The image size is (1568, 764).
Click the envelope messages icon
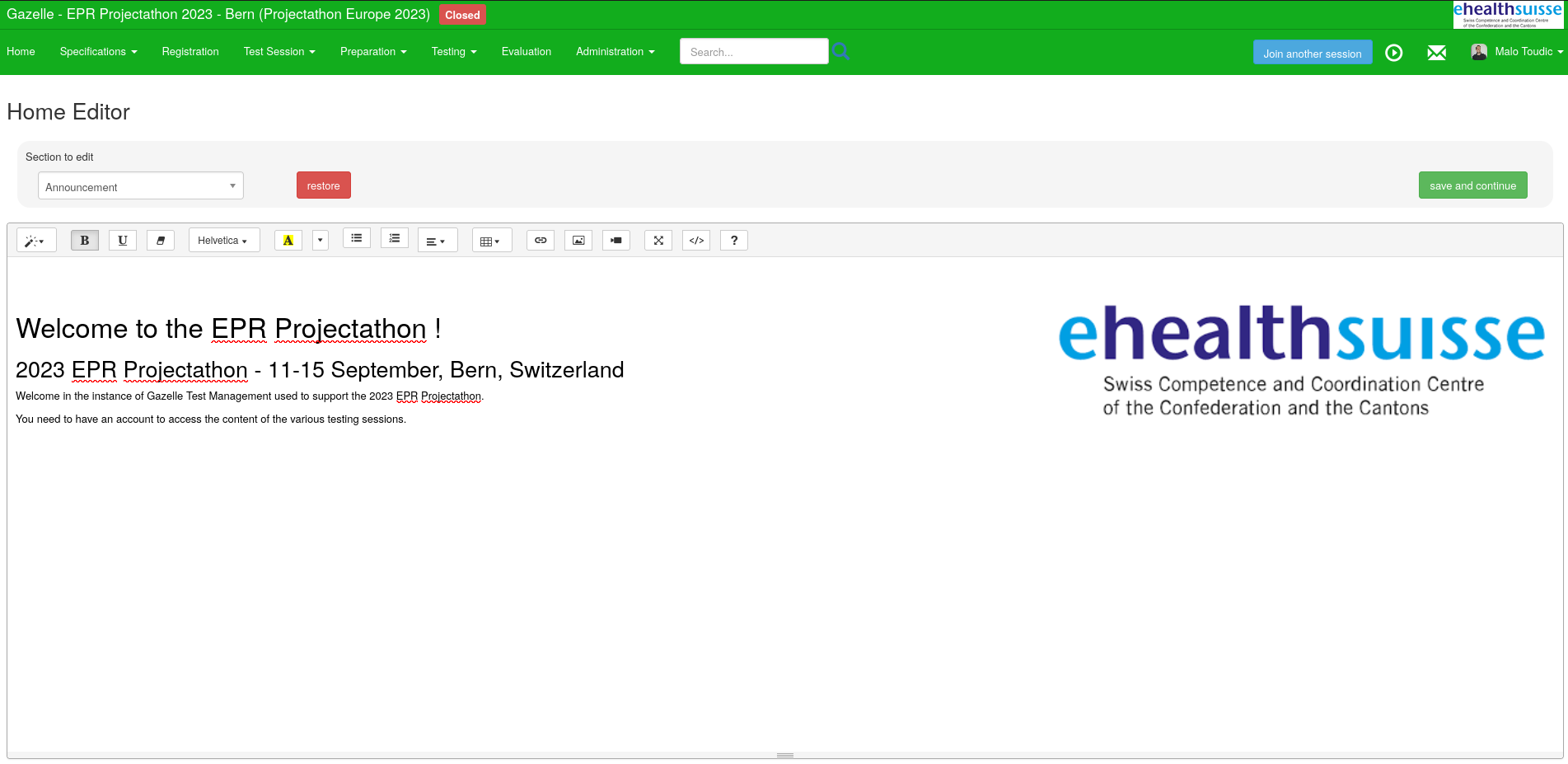pos(1436,53)
